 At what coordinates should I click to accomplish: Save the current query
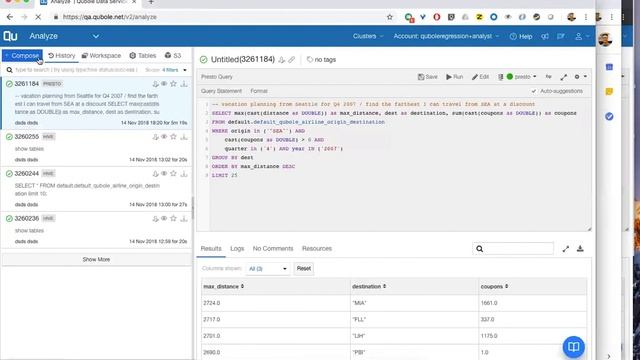point(427,77)
